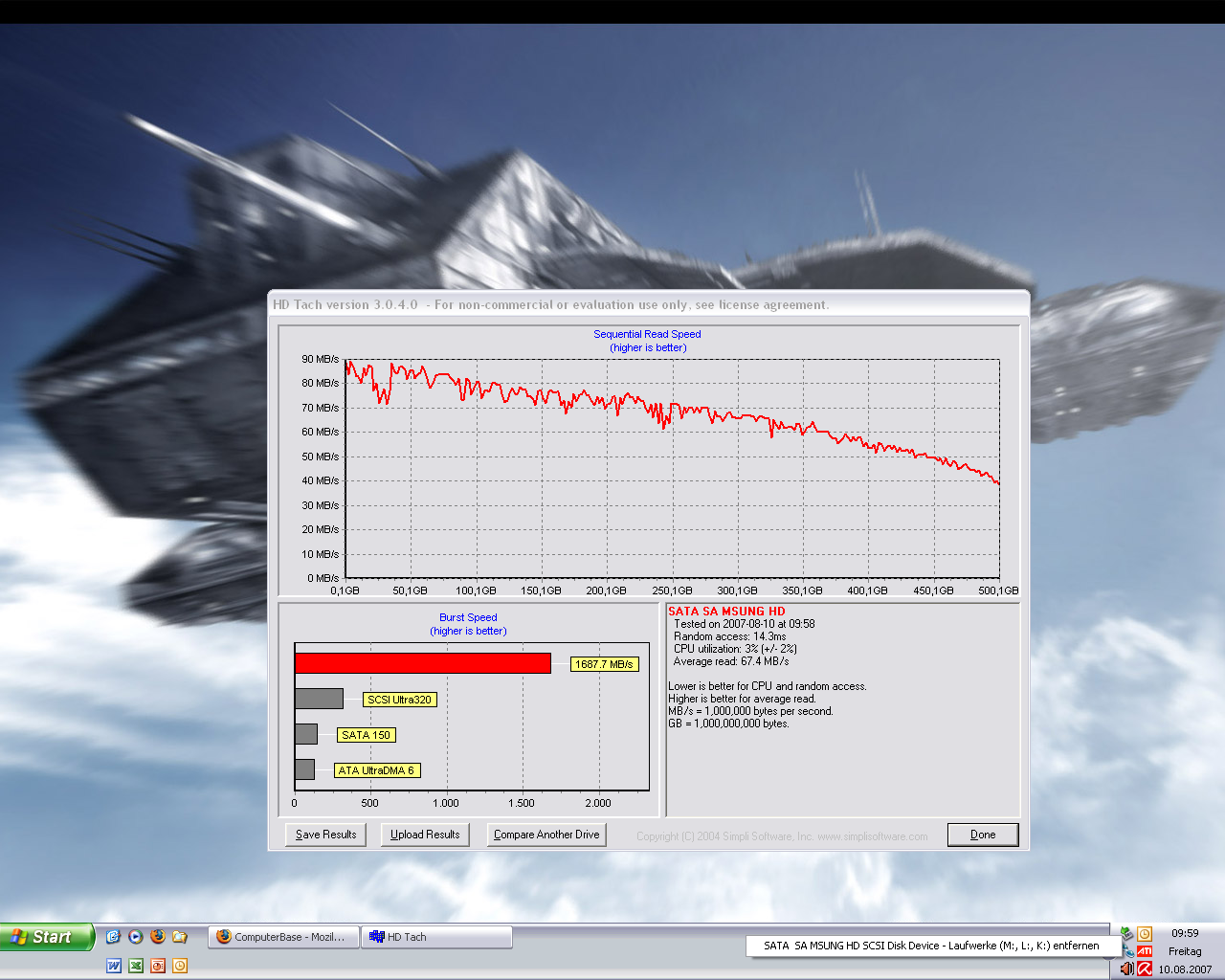Close HD Tach with Done button
This screenshot has width=1225, height=980.
(x=983, y=835)
